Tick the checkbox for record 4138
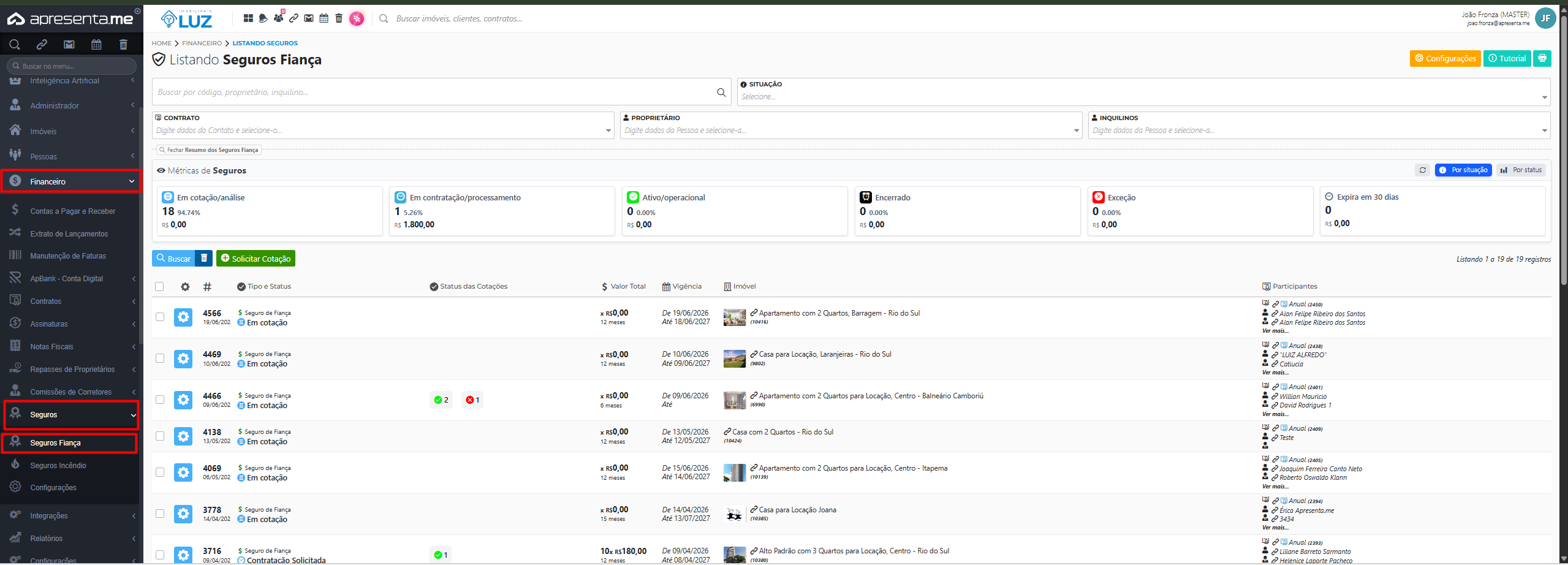 pyautogui.click(x=160, y=436)
